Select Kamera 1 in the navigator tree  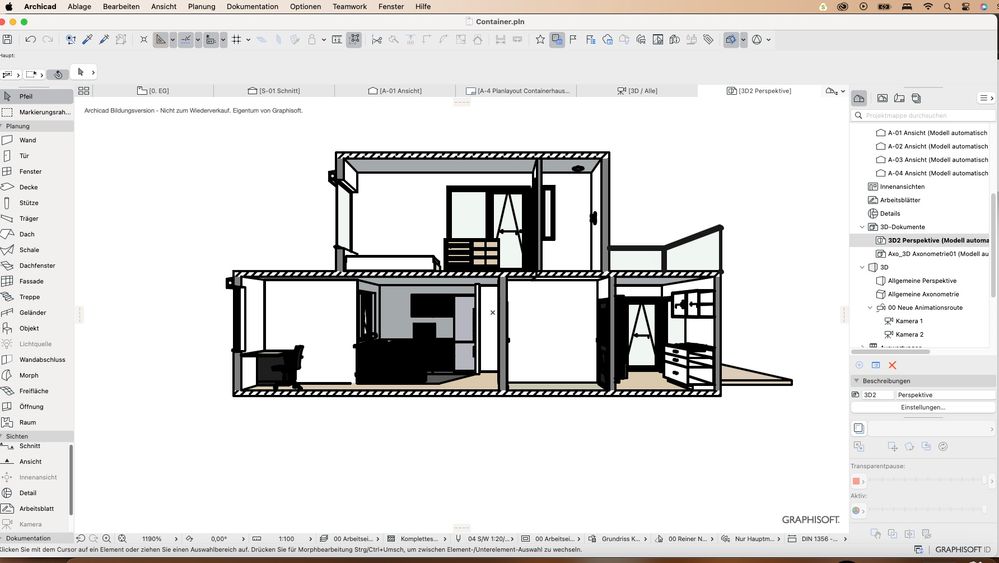909,321
